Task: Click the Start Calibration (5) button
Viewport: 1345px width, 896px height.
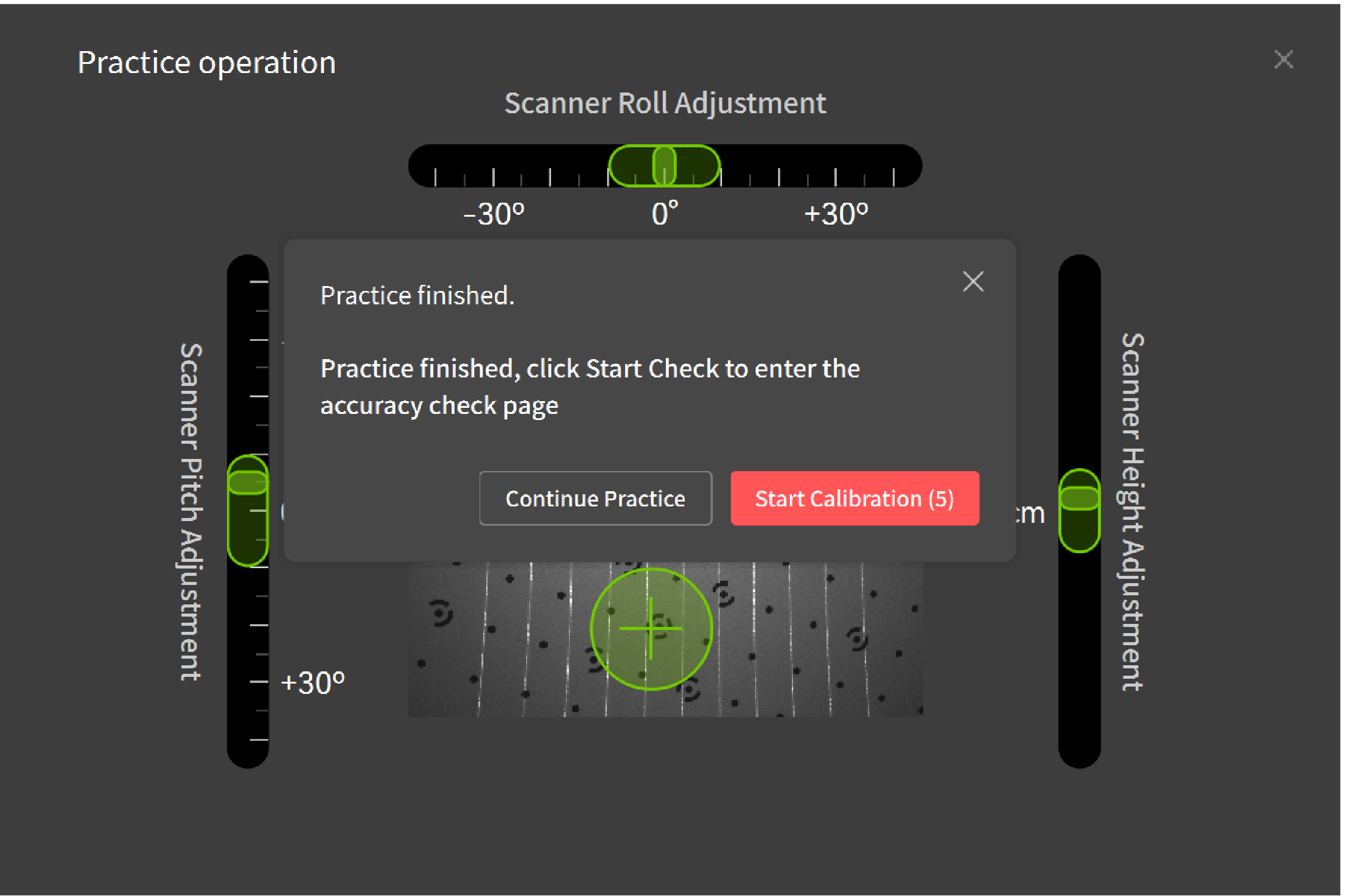Action: [854, 499]
